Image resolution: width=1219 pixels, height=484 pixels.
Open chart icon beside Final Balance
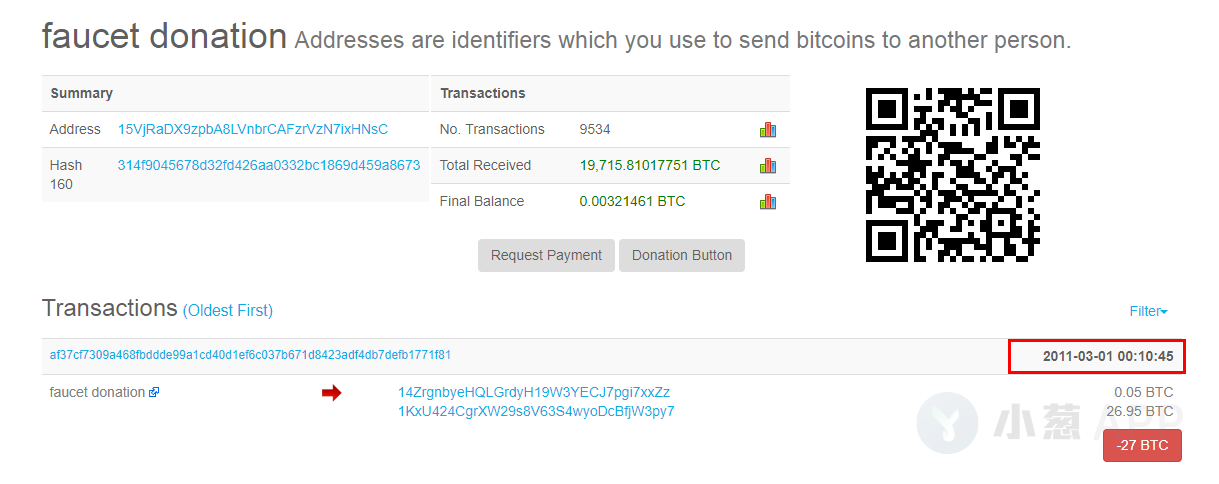(x=768, y=201)
